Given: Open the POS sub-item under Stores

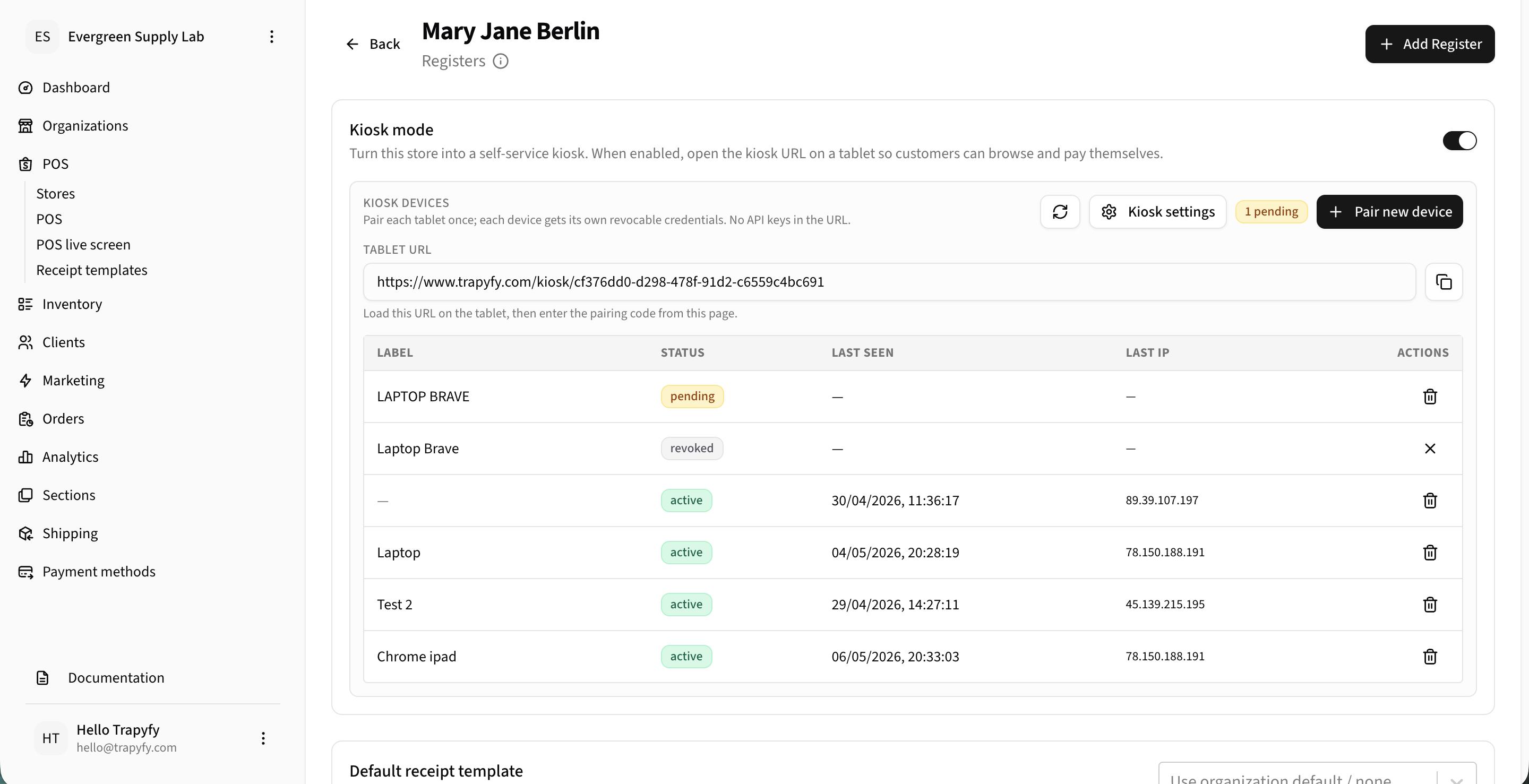Looking at the screenshot, I should (x=49, y=219).
